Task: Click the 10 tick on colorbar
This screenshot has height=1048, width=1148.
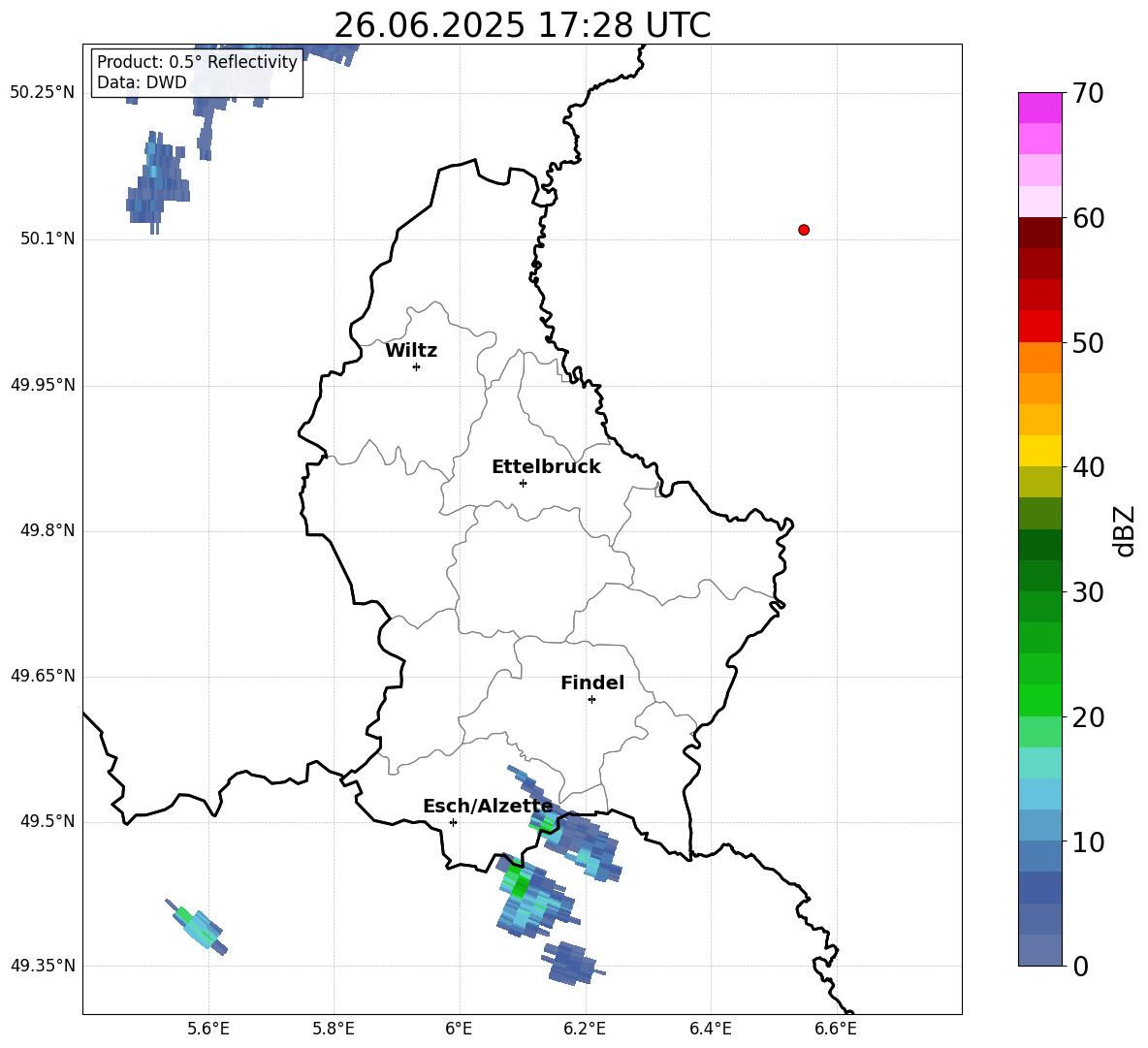Action: (x=1088, y=842)
